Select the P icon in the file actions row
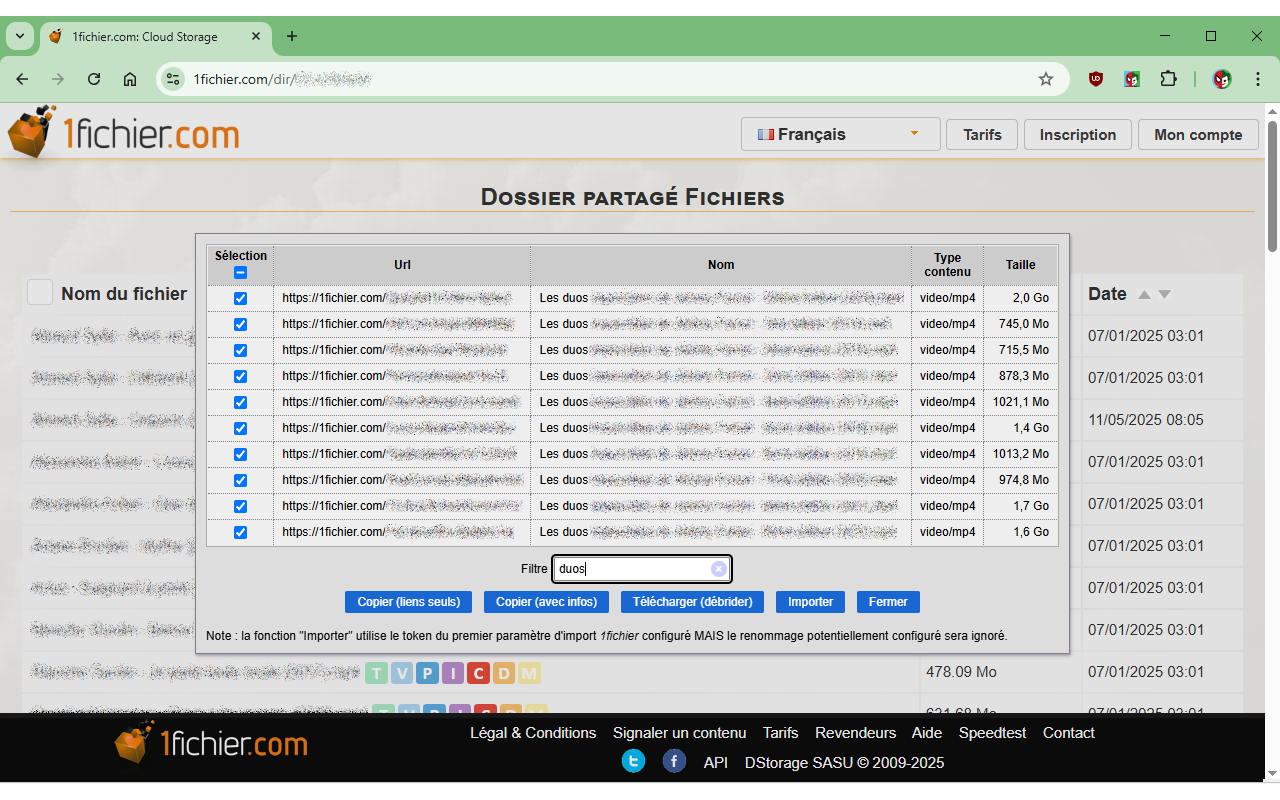The image size is (1280, 800). [x=427, y=673]
